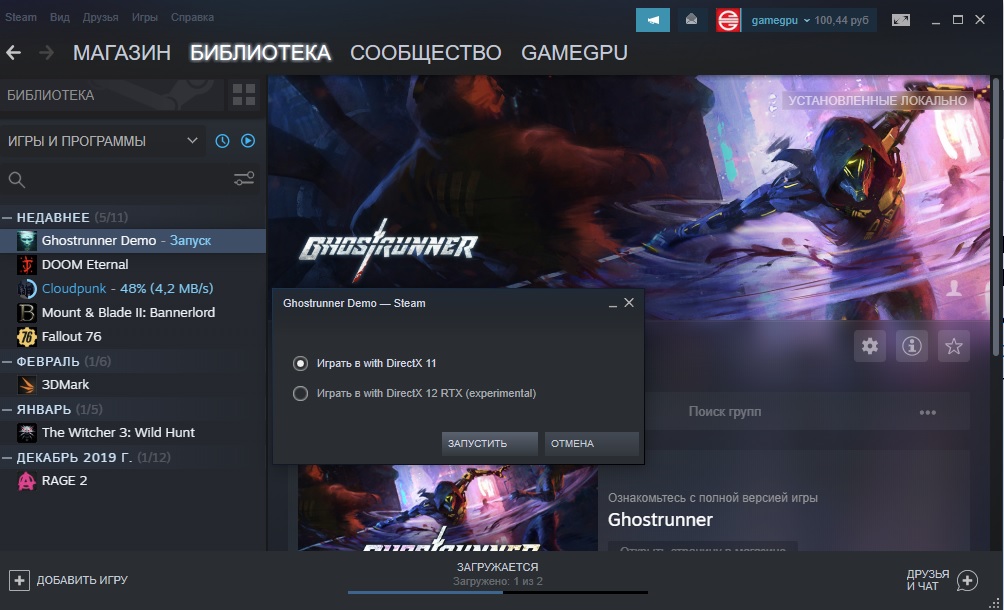Screen dimensions: 1004x610
Task: Click the plus icon next to Add Game
Action: tap(19, 581)
